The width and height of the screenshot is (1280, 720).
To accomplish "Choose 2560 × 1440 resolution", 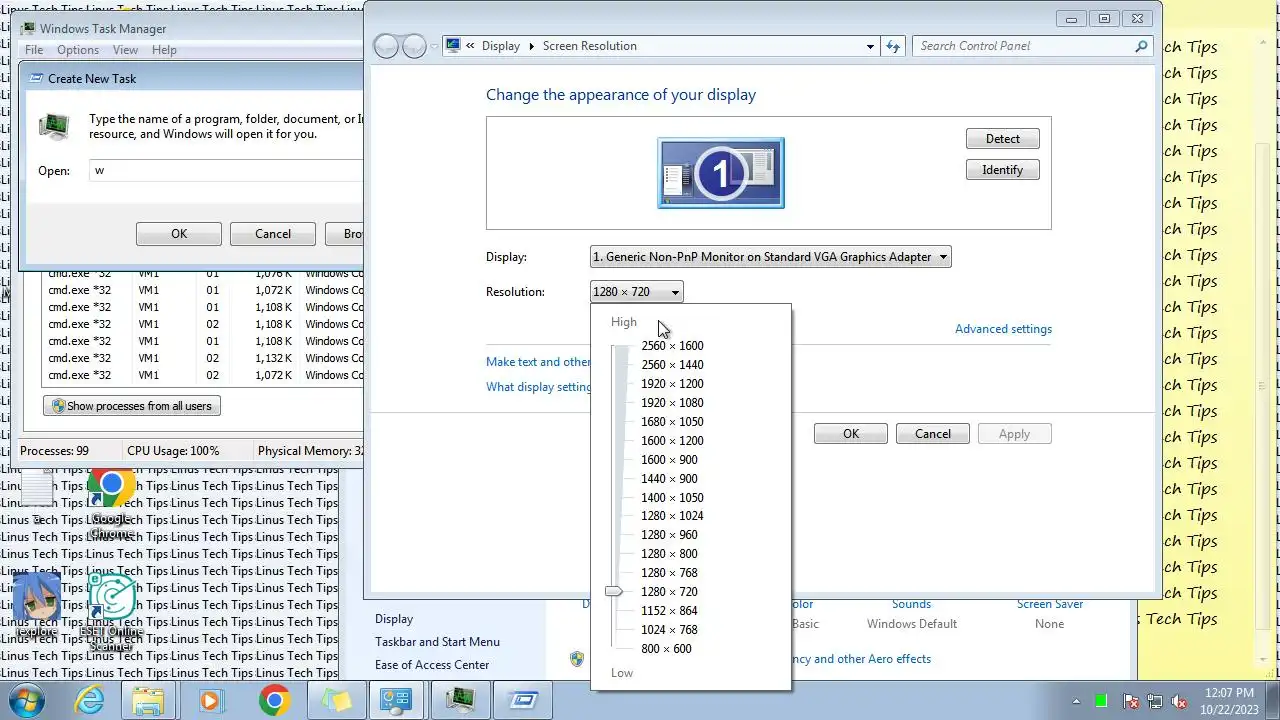I will [x=672, y=365].
